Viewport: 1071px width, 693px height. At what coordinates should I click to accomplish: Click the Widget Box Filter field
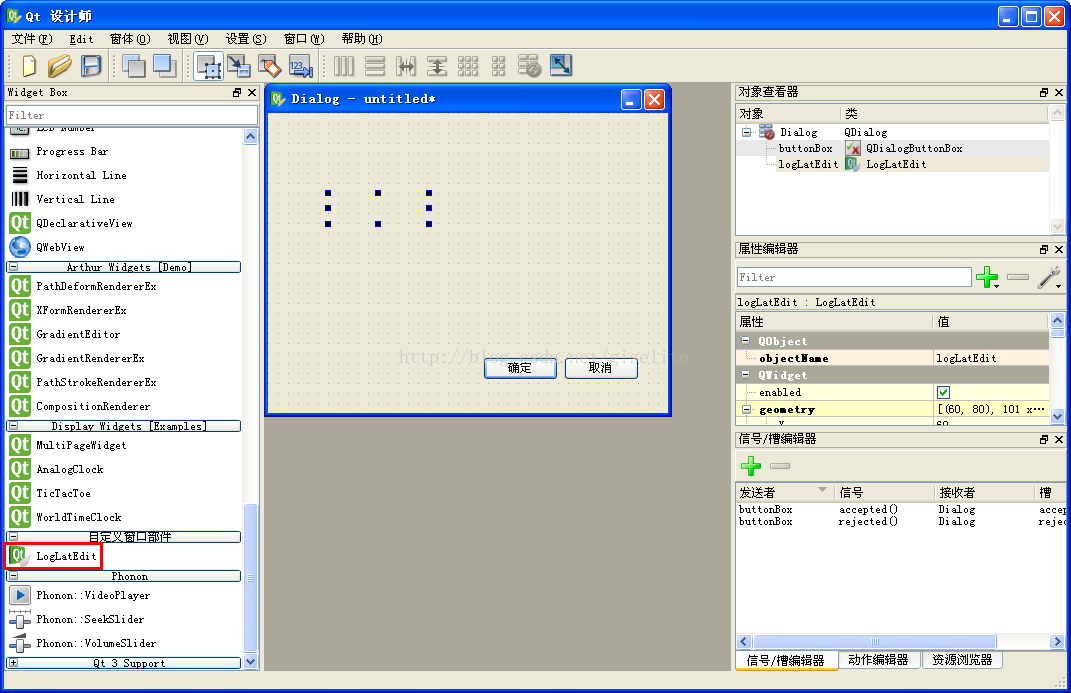131,115
